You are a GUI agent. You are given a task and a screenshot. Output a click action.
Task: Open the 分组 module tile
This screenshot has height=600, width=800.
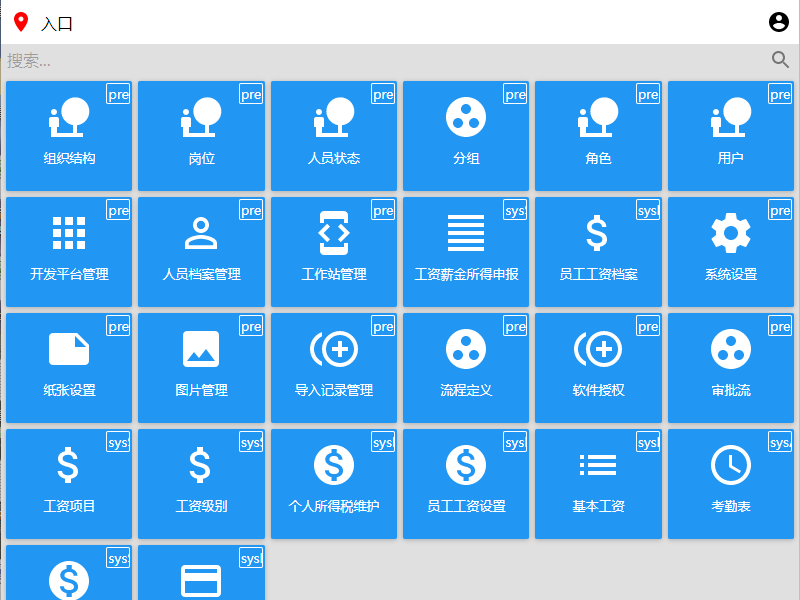coord(466,136)
